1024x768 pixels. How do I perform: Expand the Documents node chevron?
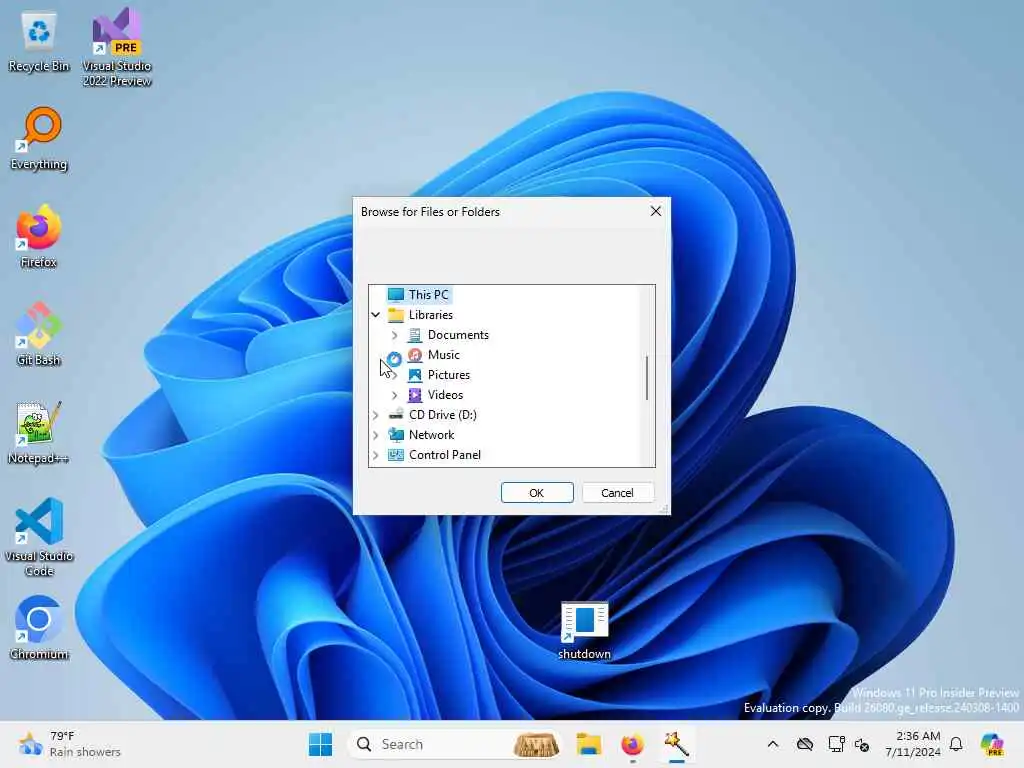pos(394,335)
